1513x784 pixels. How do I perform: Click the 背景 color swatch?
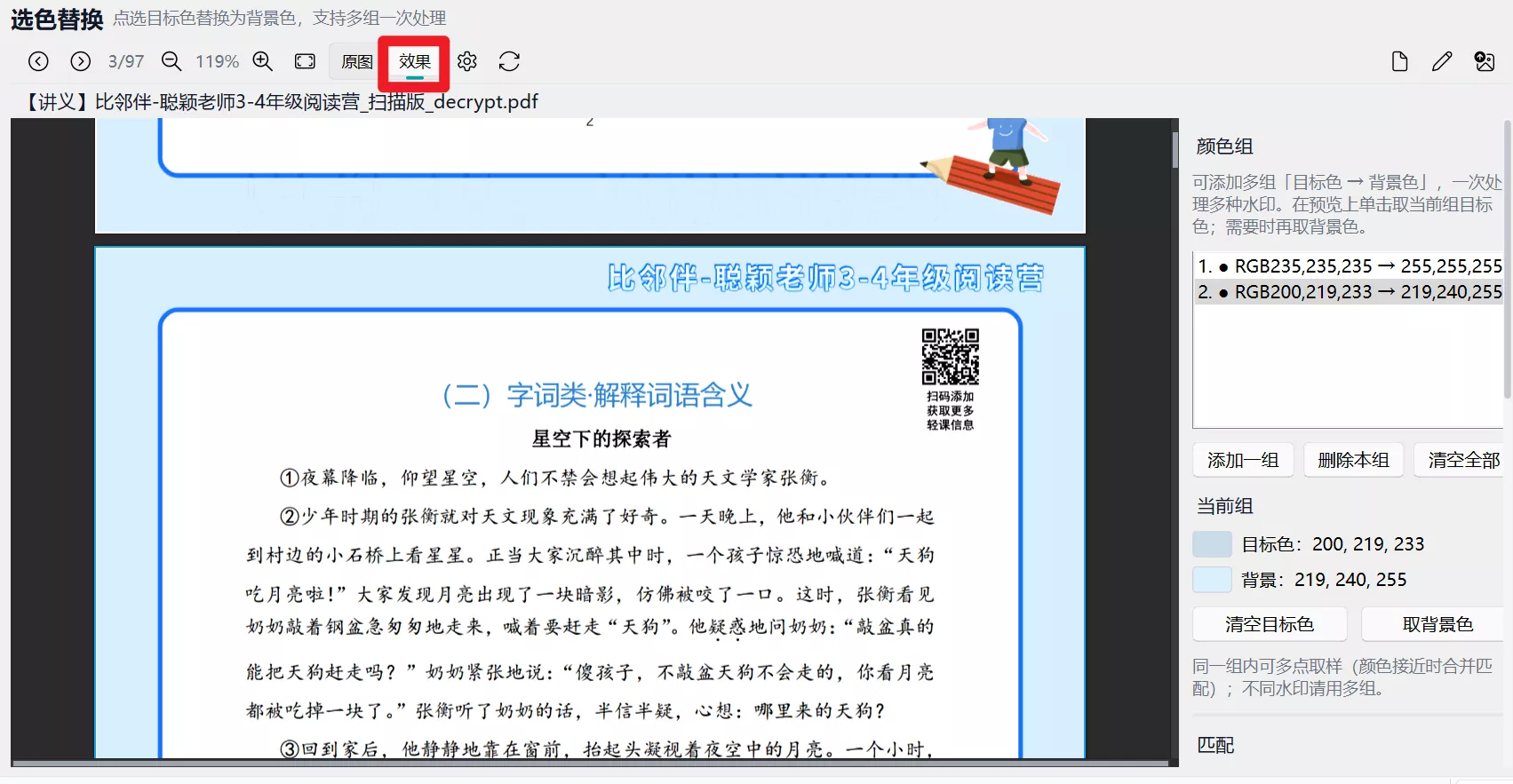(x=1212, y=580)
